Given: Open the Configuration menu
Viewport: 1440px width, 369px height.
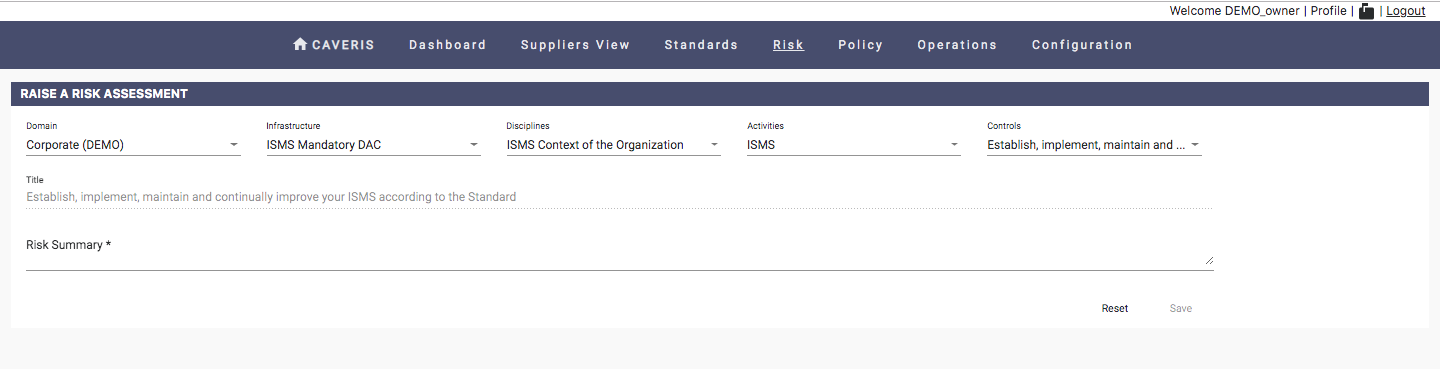Looking at the screenshot, I should [1082, 45].
